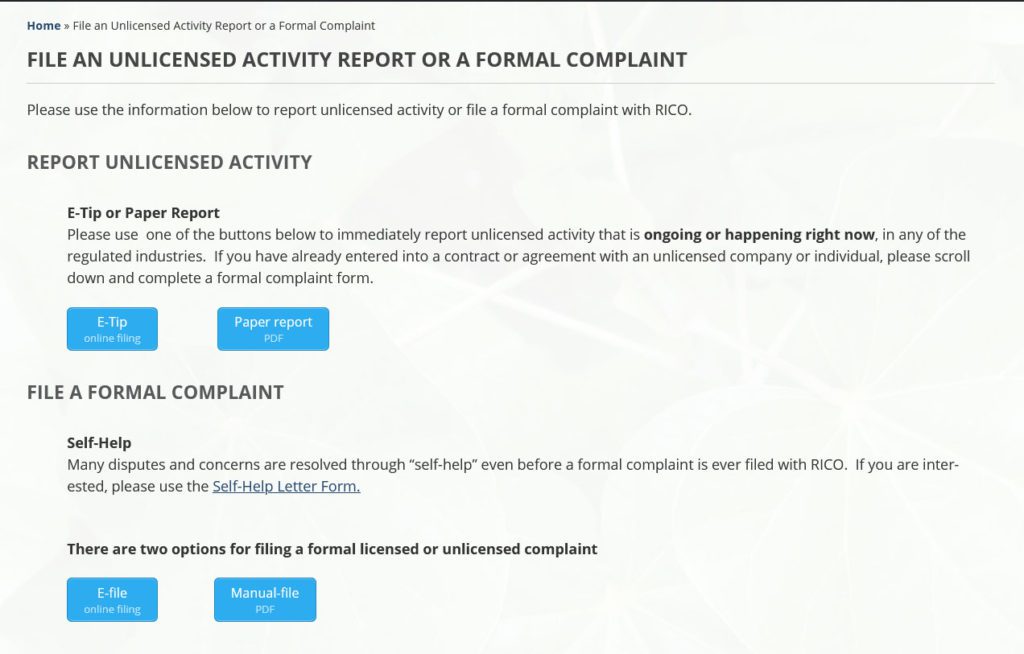Image resolution: width=1024 pixels, height=654 pixels.
Task: Click the E-Tip online filing button
Action: 112,329
